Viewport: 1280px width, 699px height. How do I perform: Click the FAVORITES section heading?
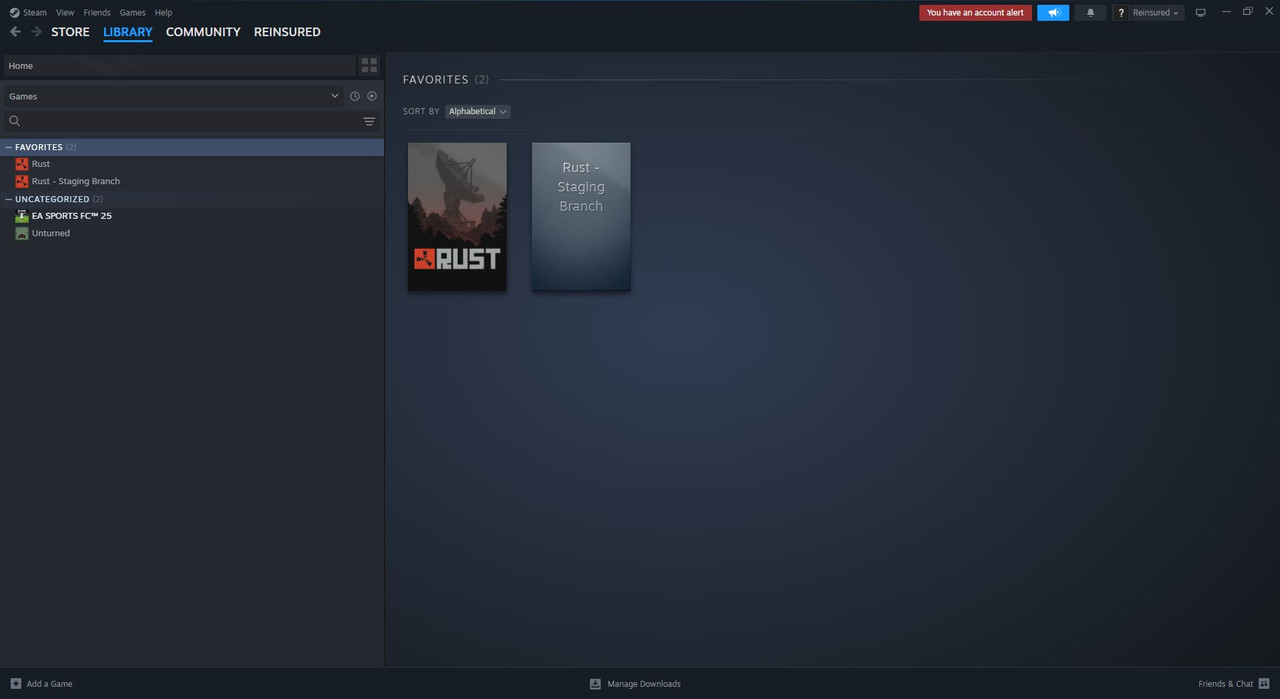point(436,79)
